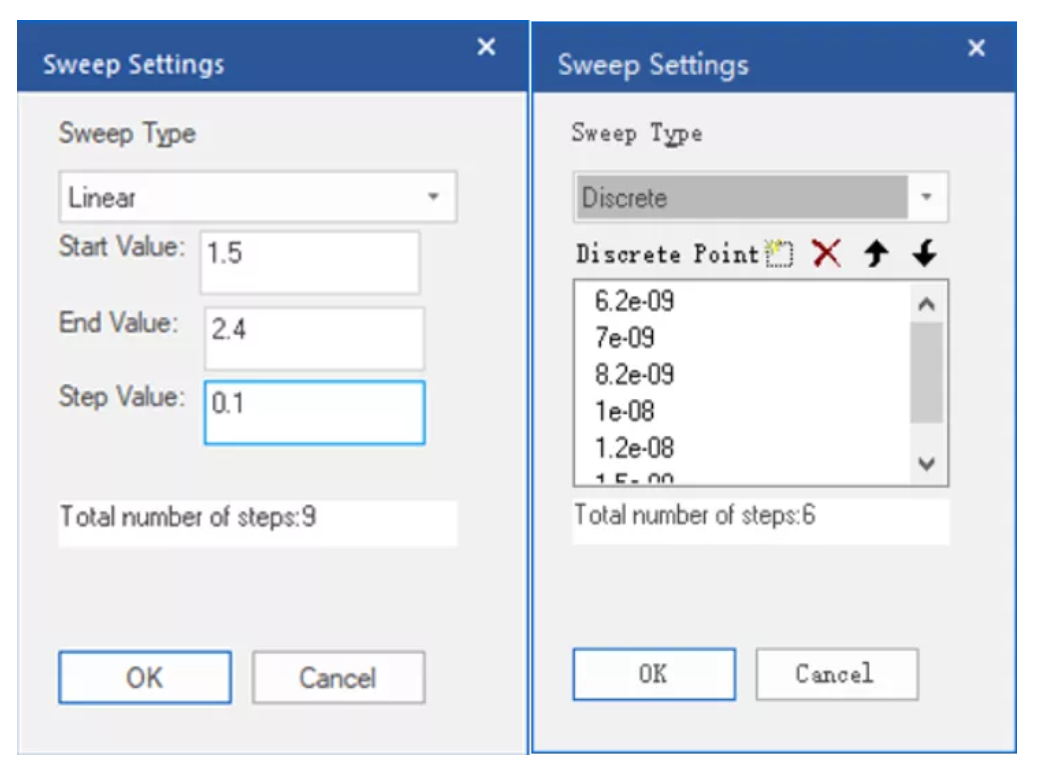Confirm the Linear sweep with OK

pos(145,677)
